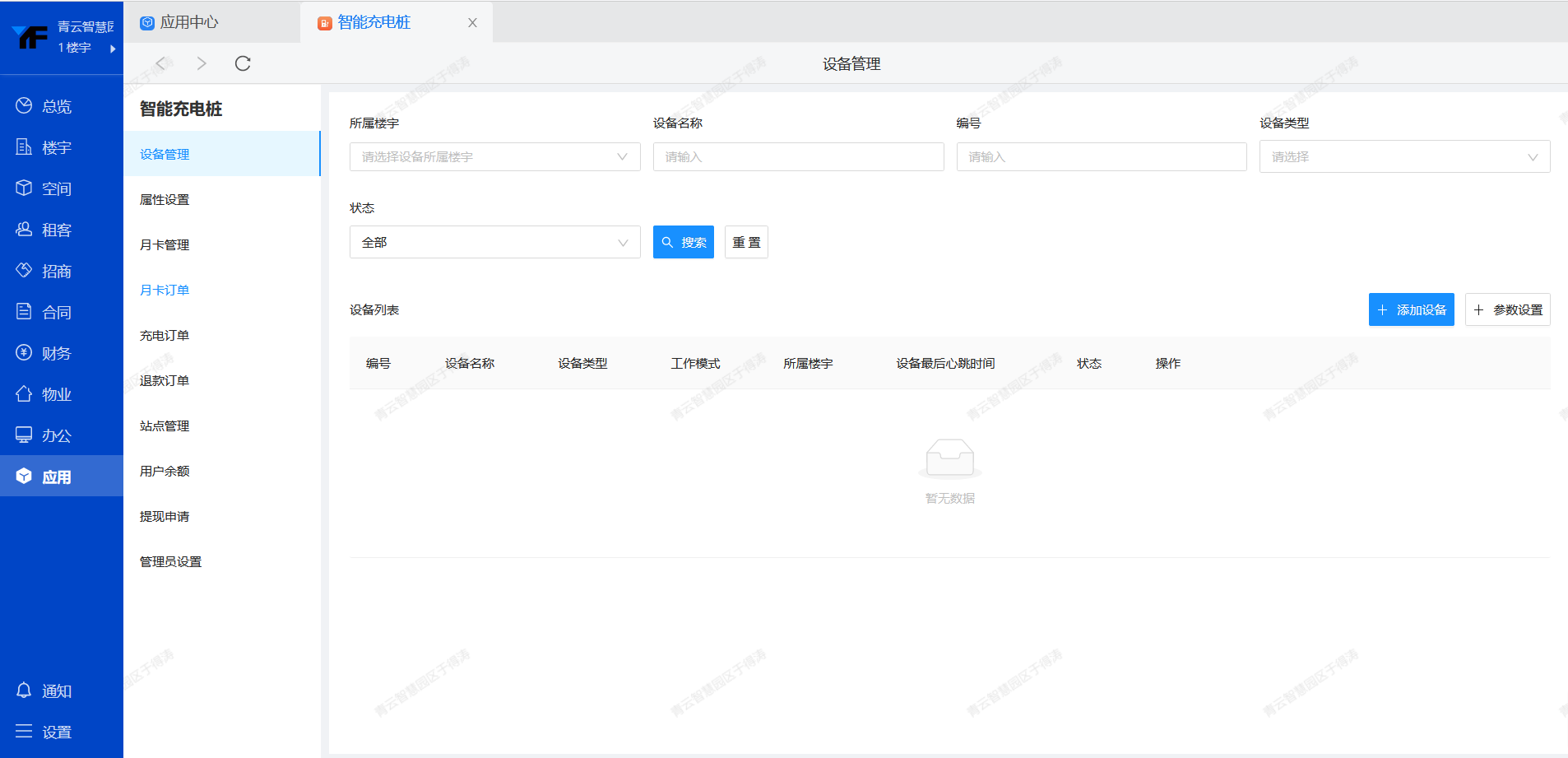Select the 空间 space cube icon
Viewport: 1568px width, 758px height.
tap(24, 188)
